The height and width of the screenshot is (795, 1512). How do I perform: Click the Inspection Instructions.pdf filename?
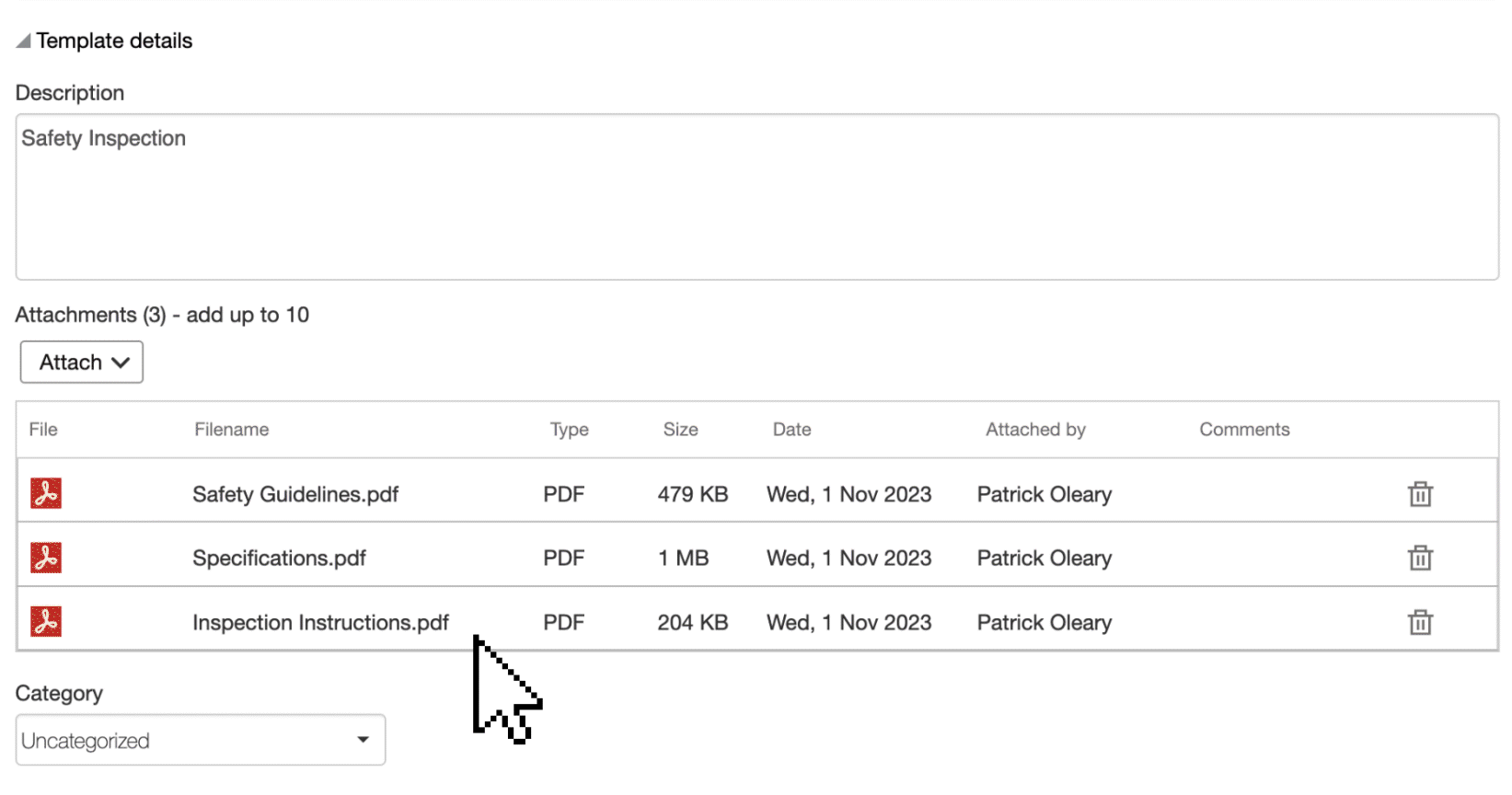click(x=320, y=622)
